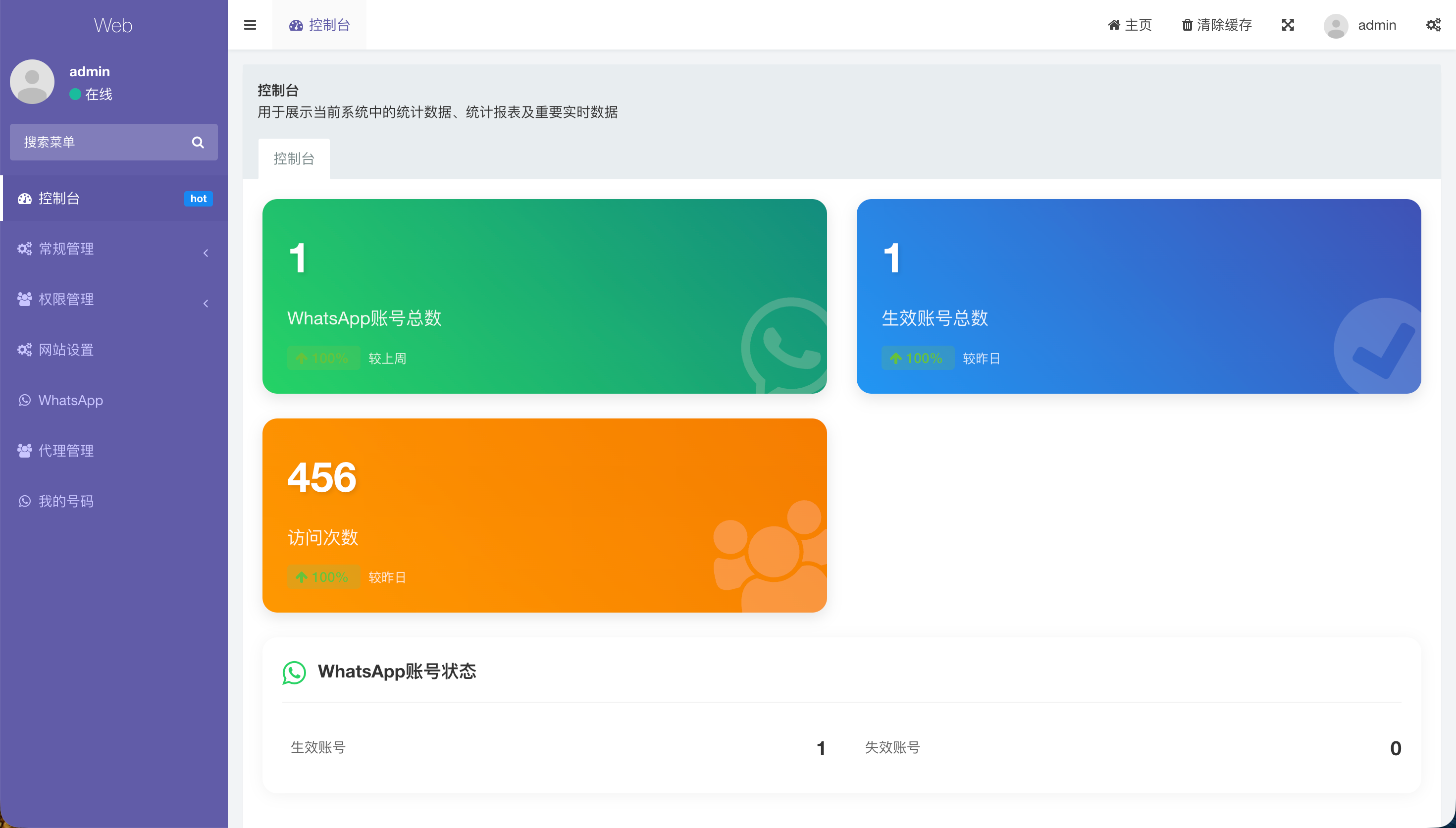The width and height of the screenshot is (1456, 828).
Task: Click the 失效账号 row label
Action: 892,748
